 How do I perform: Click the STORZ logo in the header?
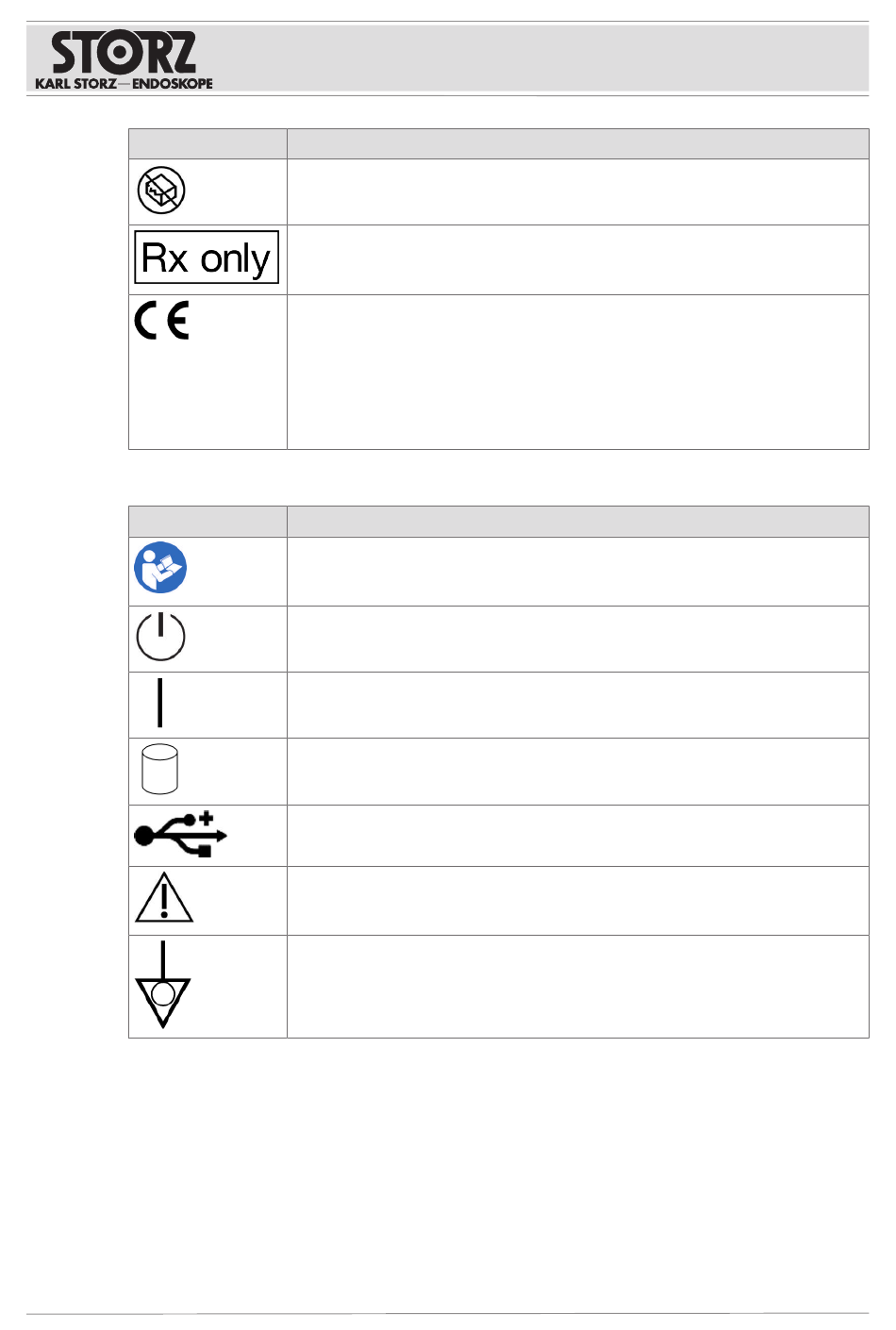124,53
